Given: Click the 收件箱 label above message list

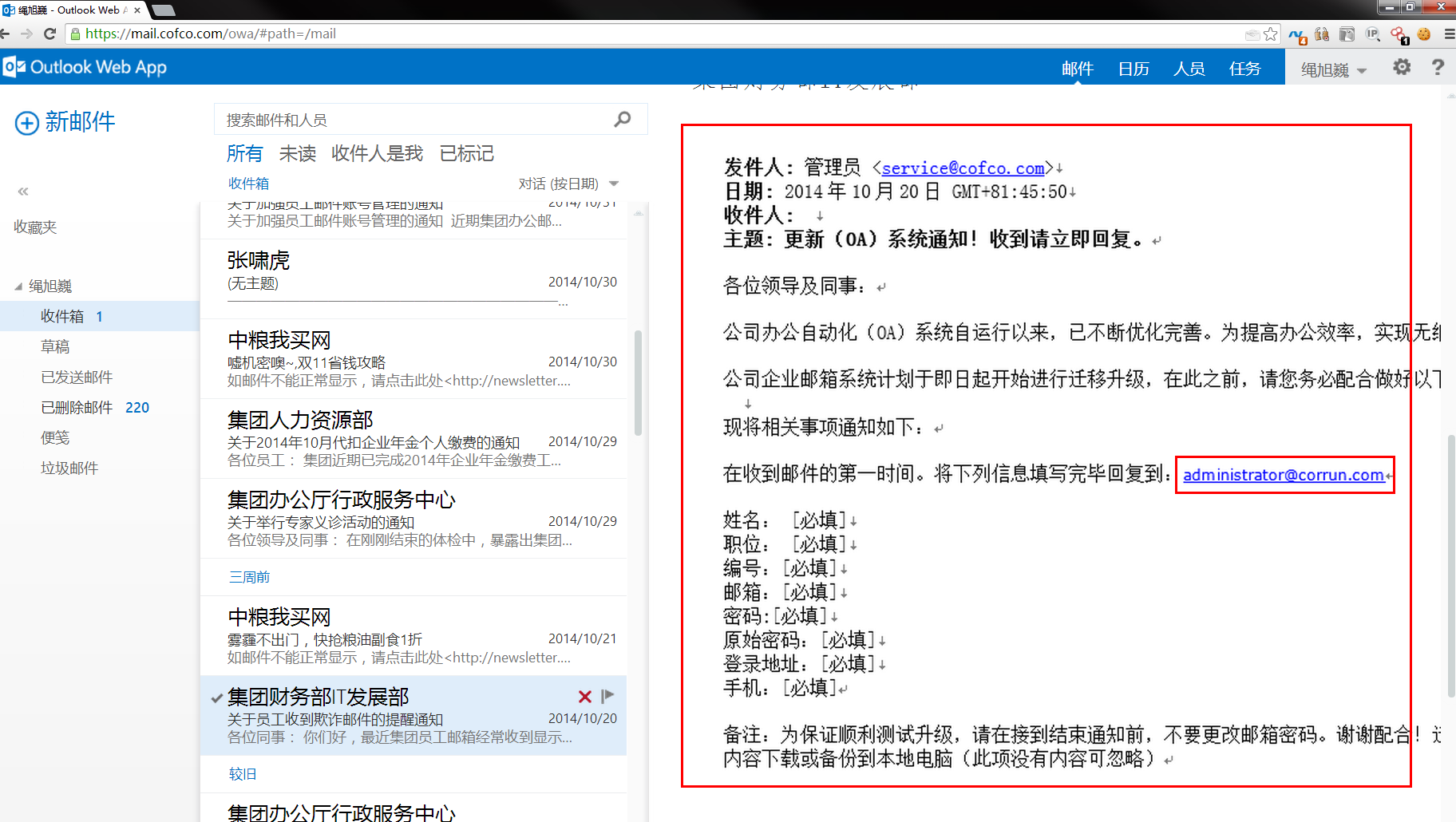Looking at the screenshot, I should pyautogui.click(x=248, y=184).
